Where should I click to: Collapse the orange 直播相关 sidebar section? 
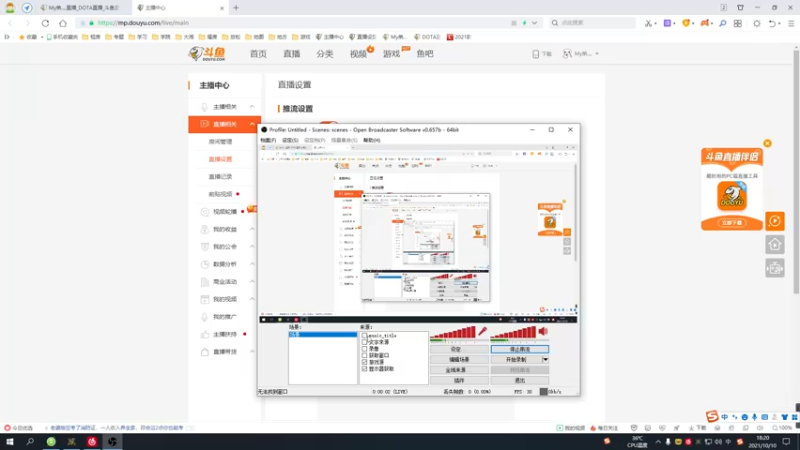(x=252, y=124)
